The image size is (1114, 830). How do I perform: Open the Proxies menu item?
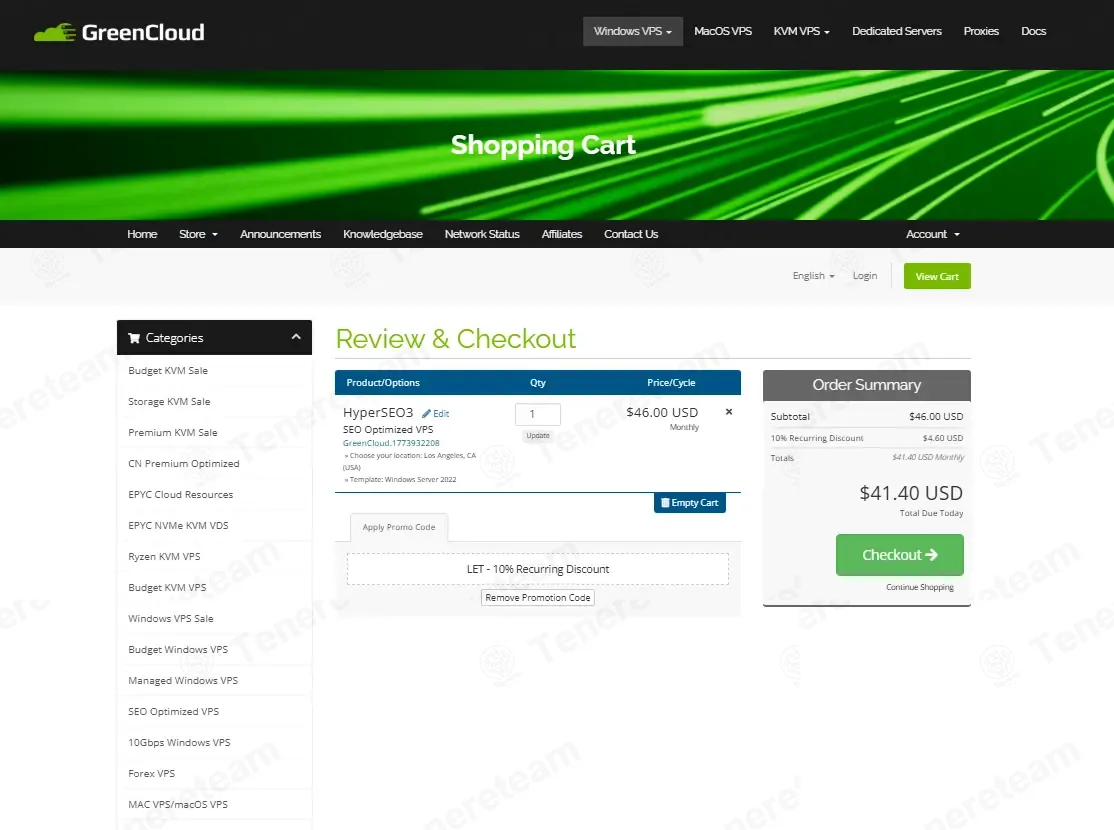[981, 31]
